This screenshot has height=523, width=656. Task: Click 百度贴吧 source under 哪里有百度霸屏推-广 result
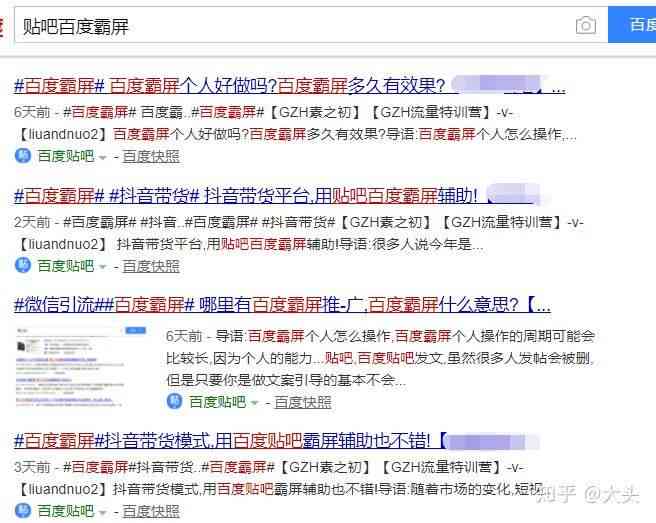217,402
